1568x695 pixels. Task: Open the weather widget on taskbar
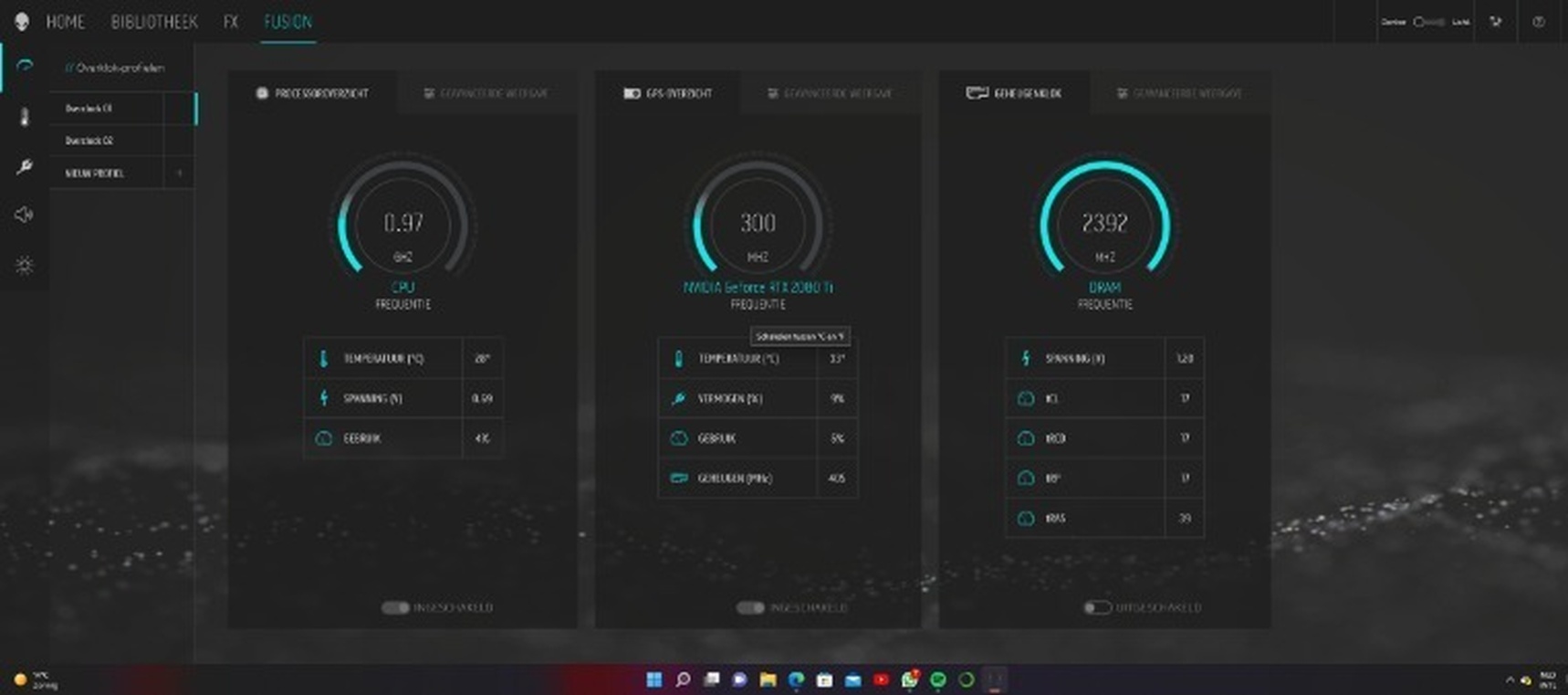37,679
